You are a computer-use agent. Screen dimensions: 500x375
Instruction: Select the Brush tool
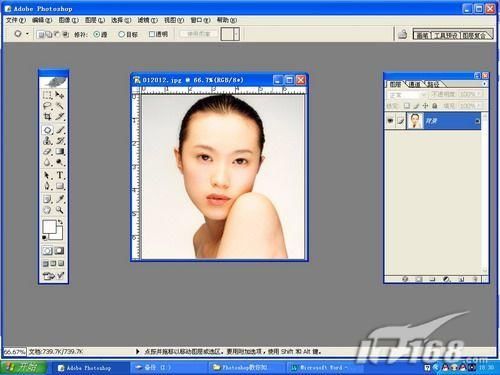[x=60, y=130]
